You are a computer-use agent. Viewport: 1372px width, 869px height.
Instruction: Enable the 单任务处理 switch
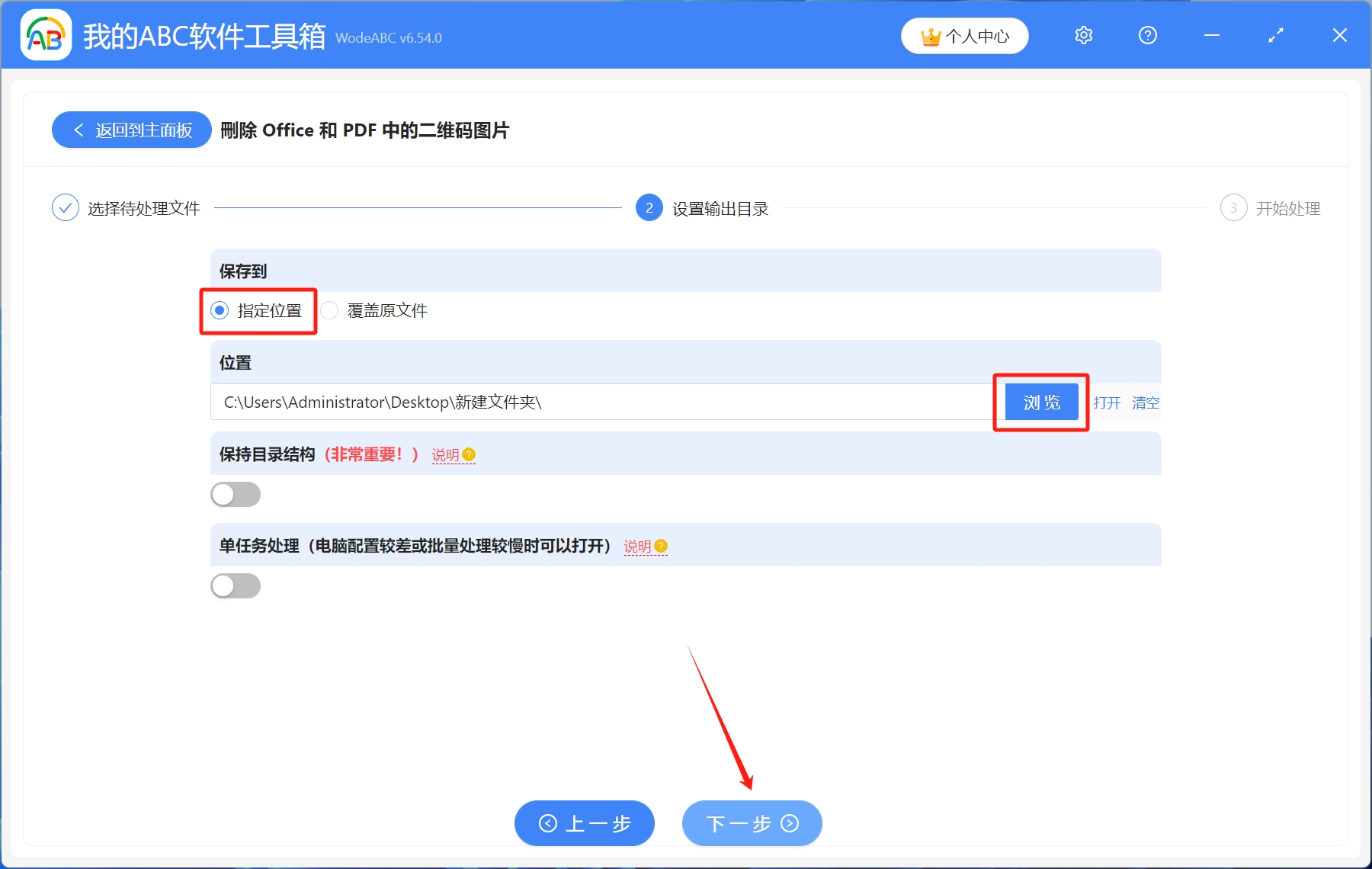(x=236, y=585)
